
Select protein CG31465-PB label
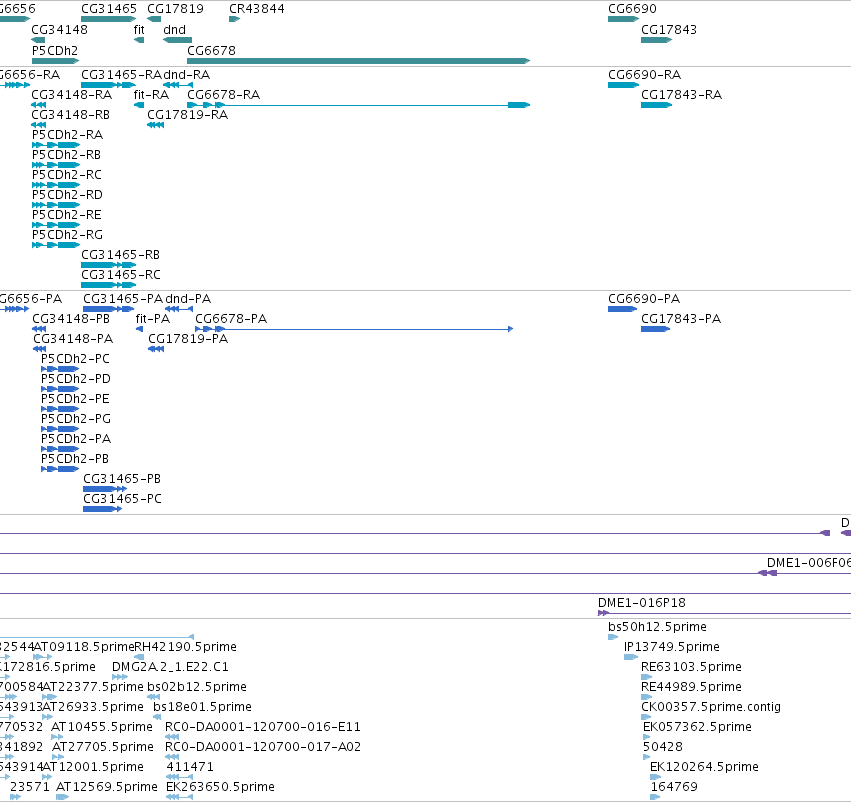coord(122,479)
